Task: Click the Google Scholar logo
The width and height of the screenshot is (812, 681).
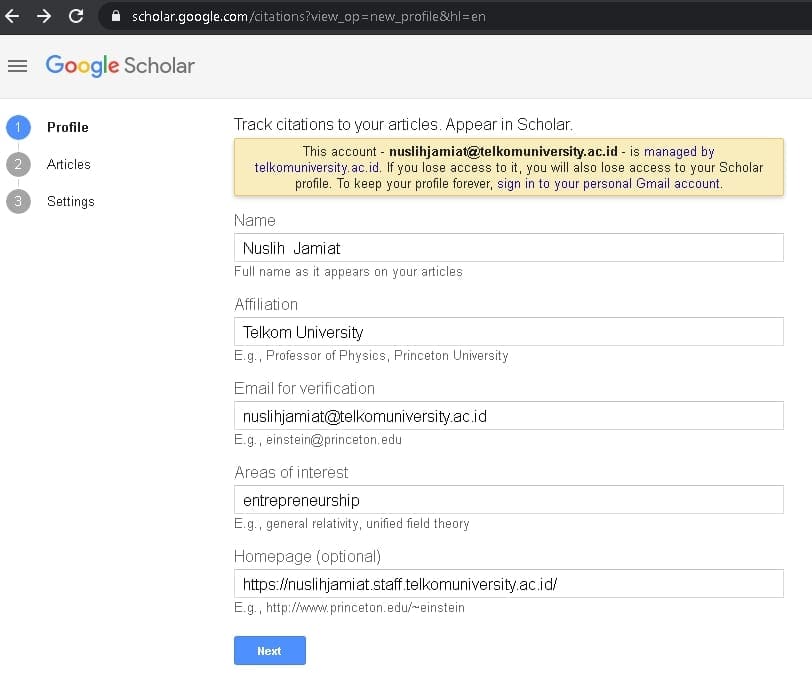Action: (120, 66)
